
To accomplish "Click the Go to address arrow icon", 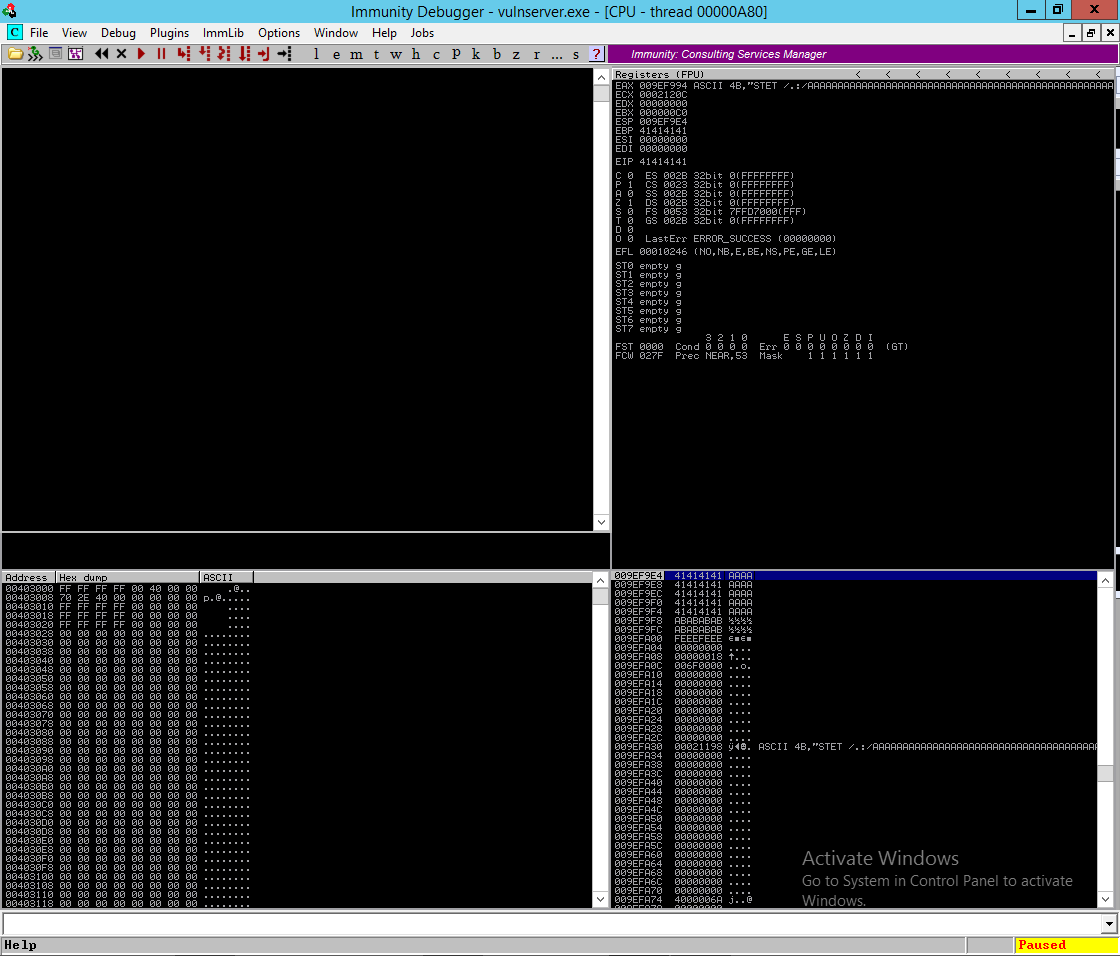I will (x=284, y=54).
